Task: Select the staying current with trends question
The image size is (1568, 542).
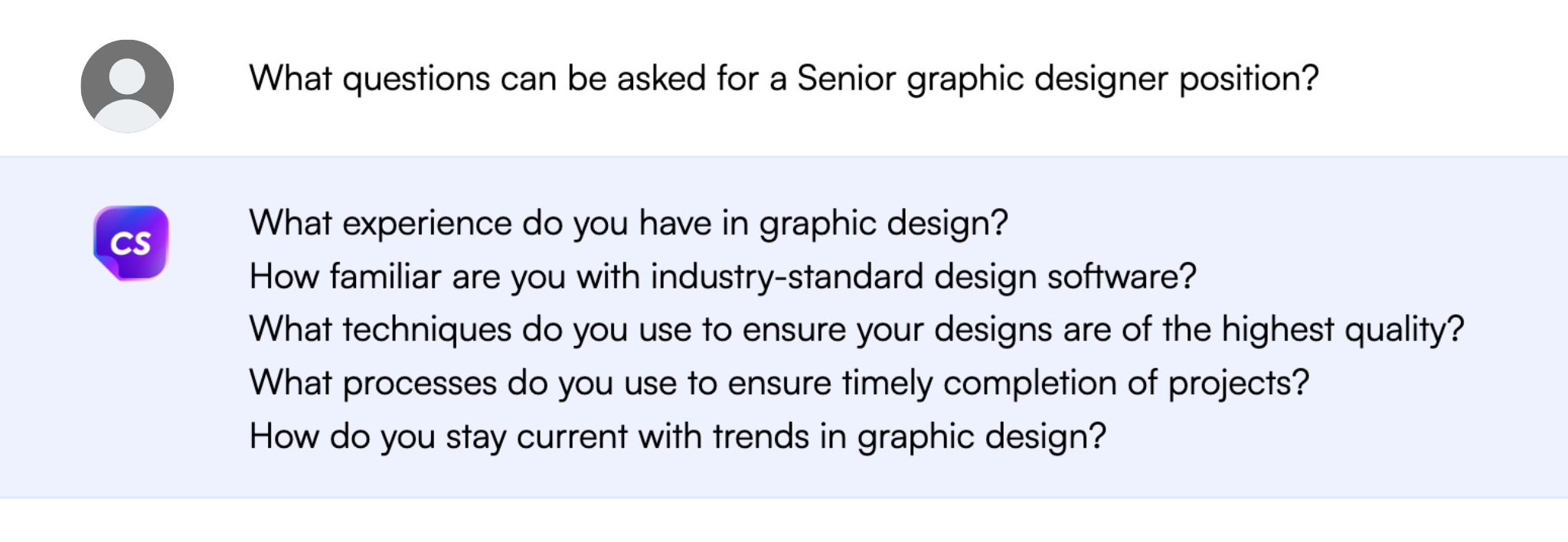Action: click(677, 436)
